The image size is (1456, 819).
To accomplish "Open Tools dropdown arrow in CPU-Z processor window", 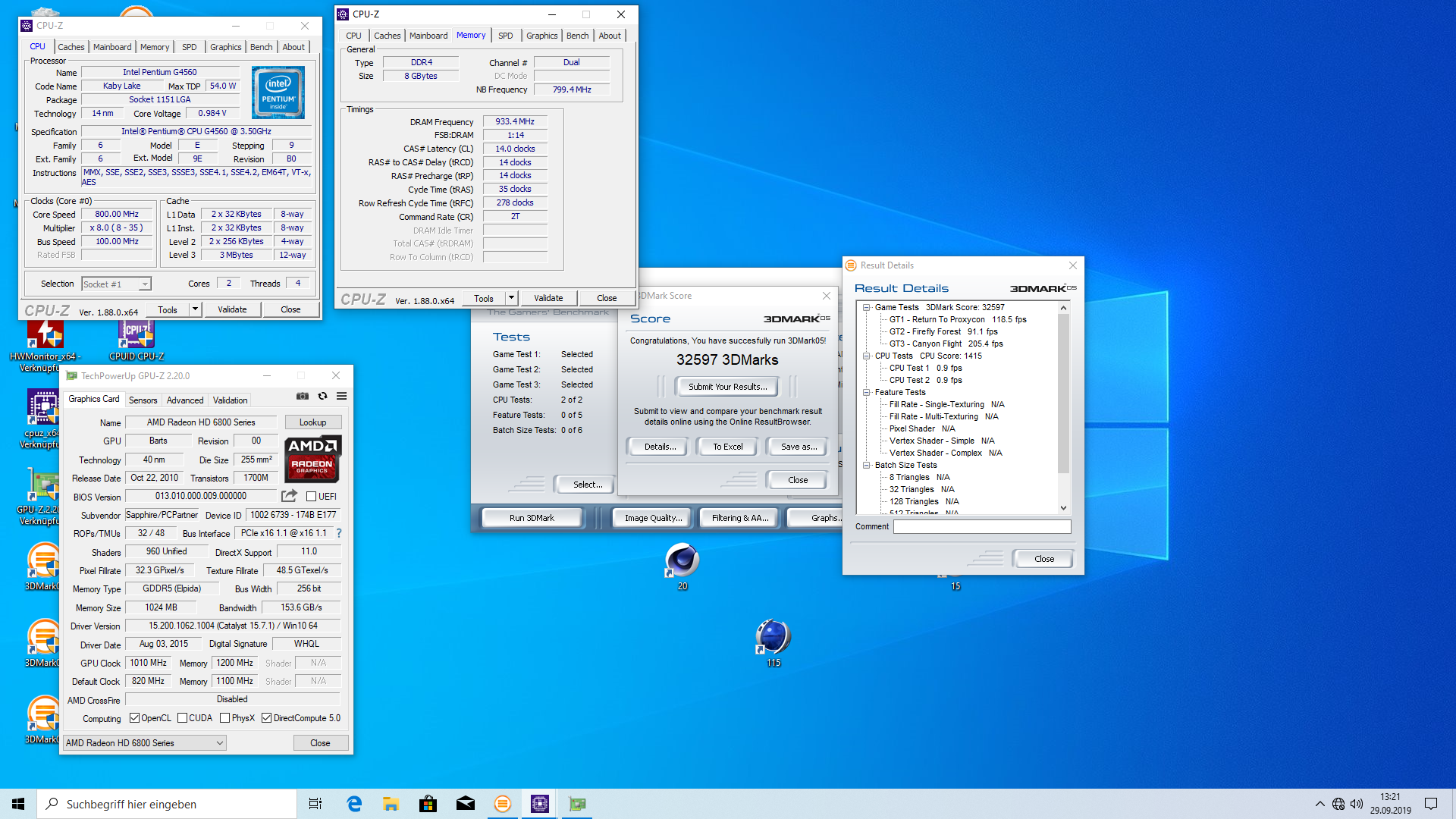I will [195, 309].
